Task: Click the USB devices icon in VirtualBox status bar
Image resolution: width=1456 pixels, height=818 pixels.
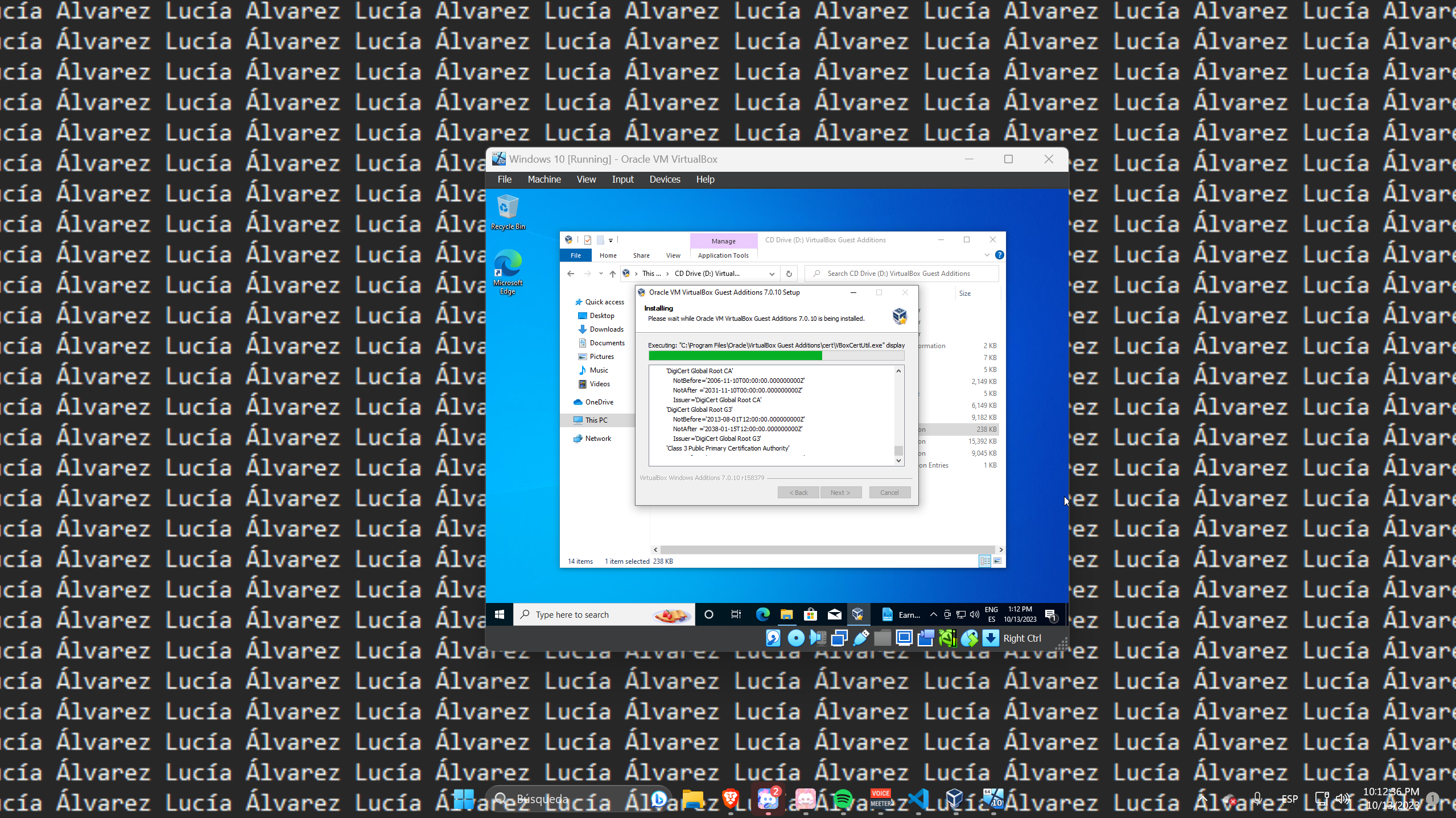Action: coord(861,638)
